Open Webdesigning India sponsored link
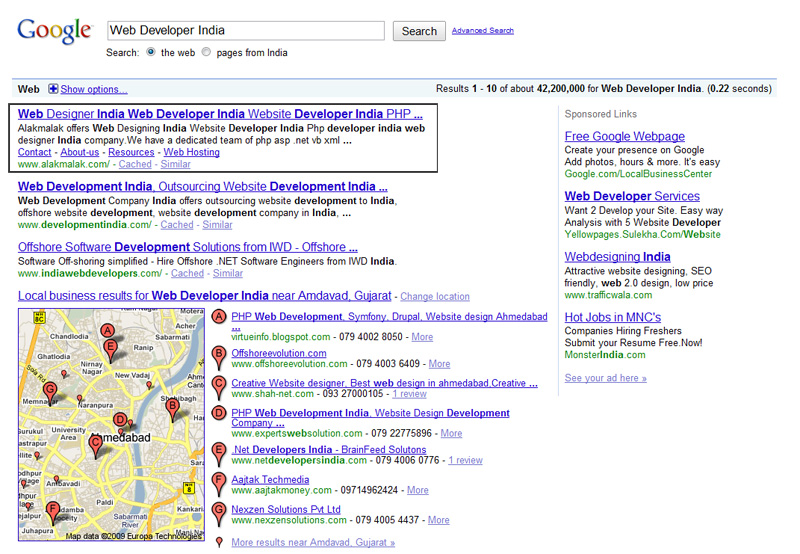This screenshot has height=554, width=800. [617, 257]
